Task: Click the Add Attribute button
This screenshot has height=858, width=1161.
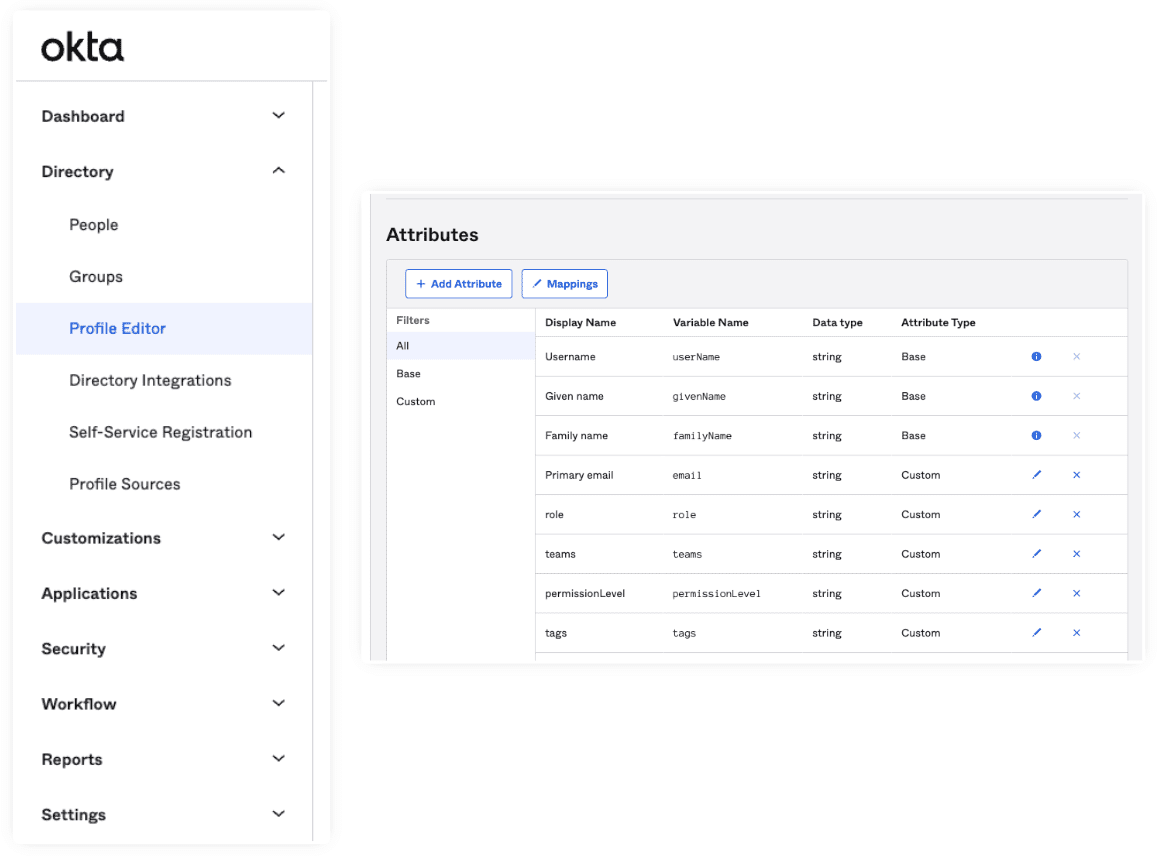Action: click(x=459, y=284)
